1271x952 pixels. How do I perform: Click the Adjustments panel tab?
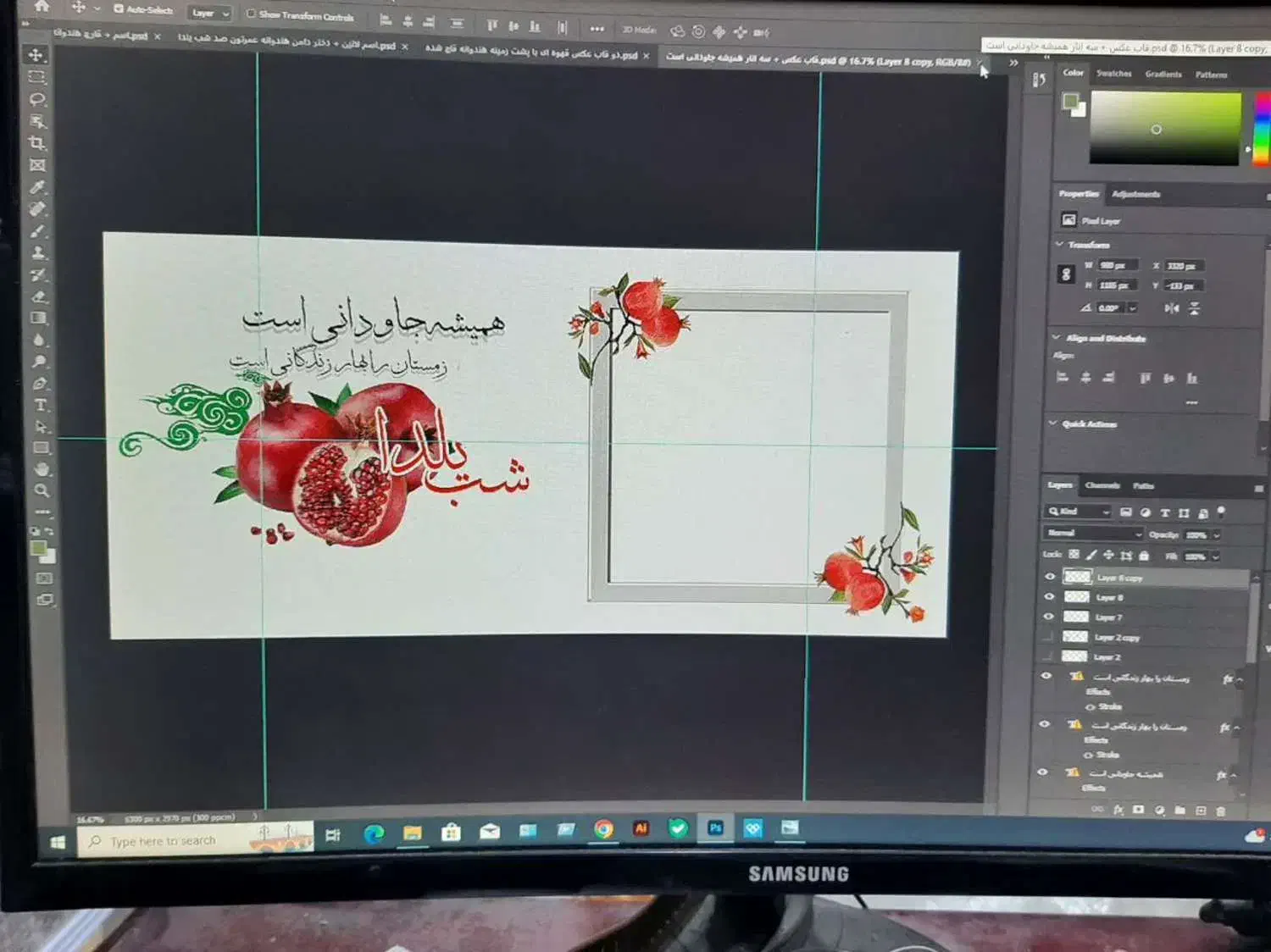tap(1135, 194)
